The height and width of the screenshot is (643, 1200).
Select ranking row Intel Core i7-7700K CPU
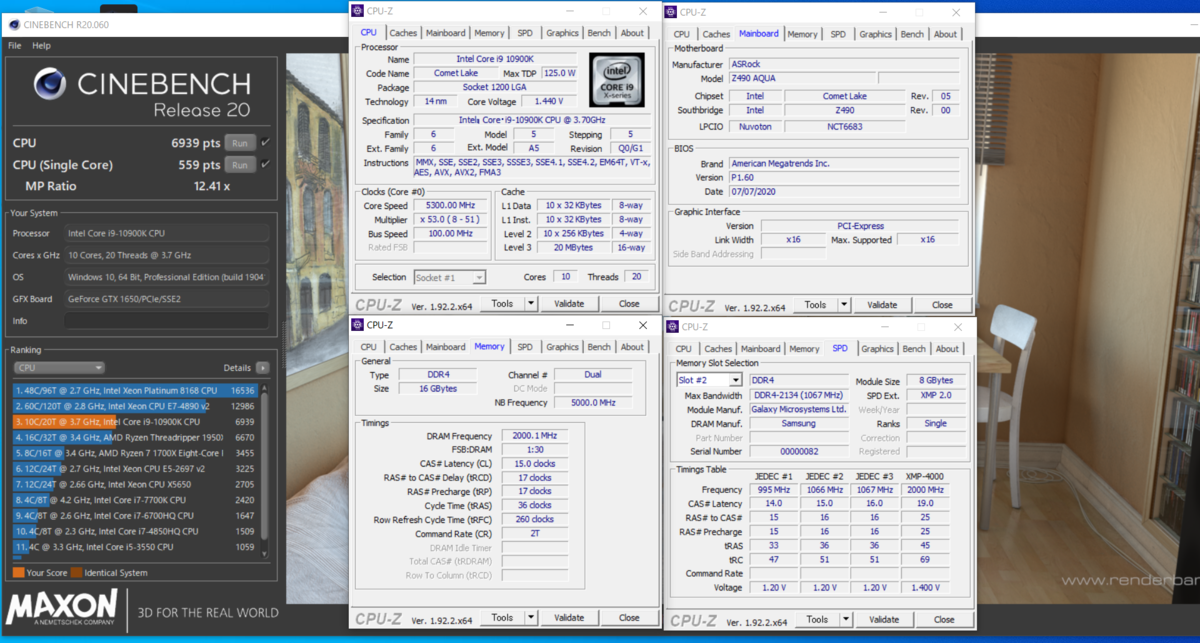coord(136,500)
